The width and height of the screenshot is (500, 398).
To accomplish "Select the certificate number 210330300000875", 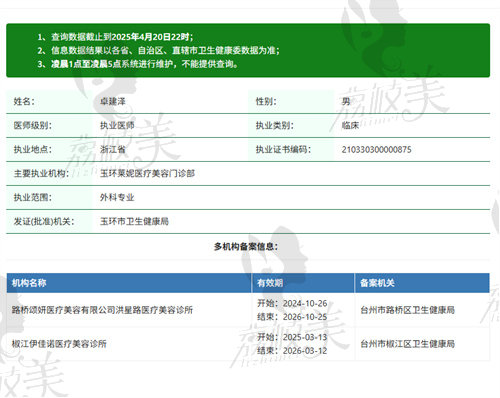I will click(376, 149).
